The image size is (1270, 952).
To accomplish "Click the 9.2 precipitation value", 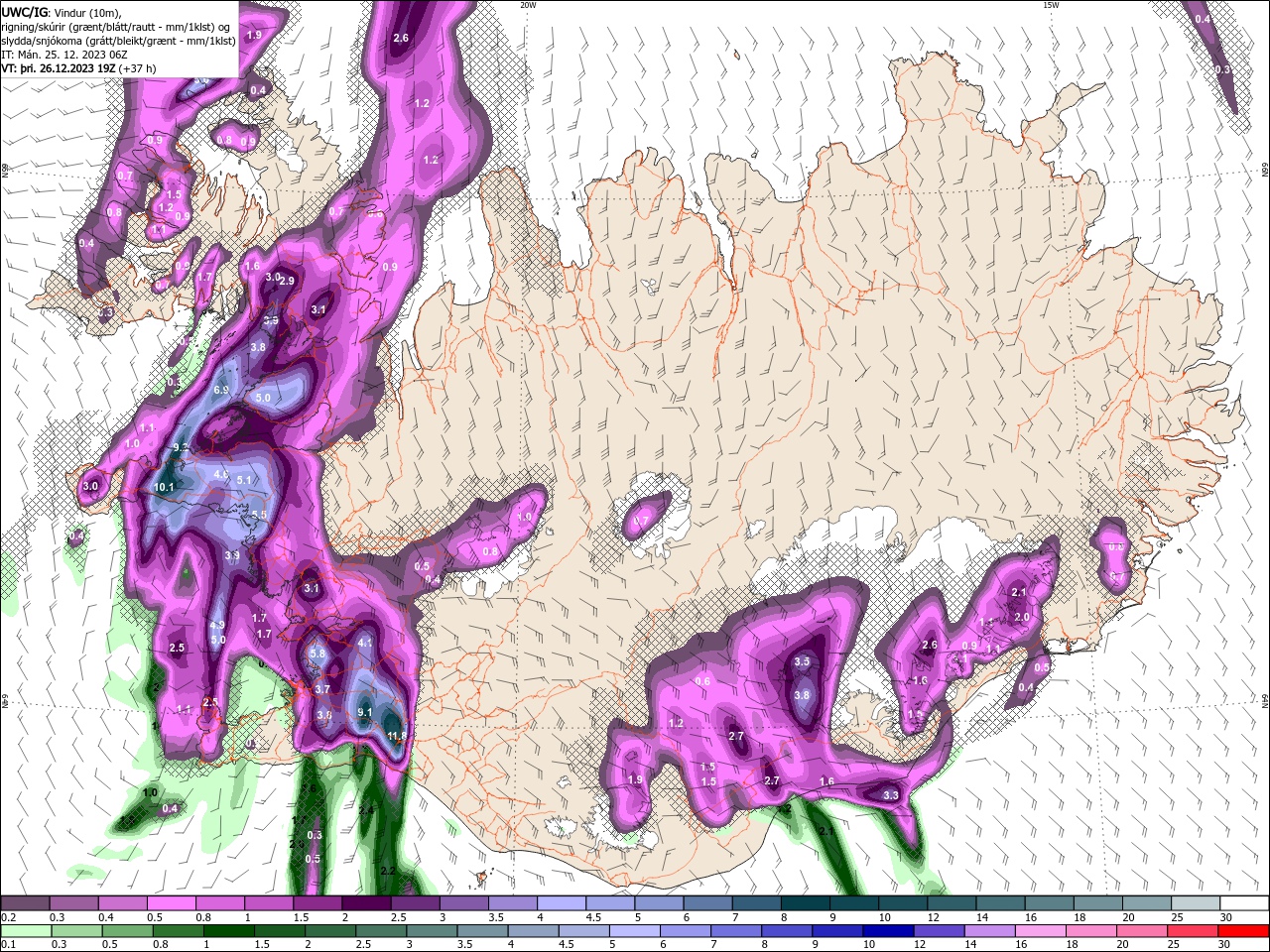I will coord(180,448).
